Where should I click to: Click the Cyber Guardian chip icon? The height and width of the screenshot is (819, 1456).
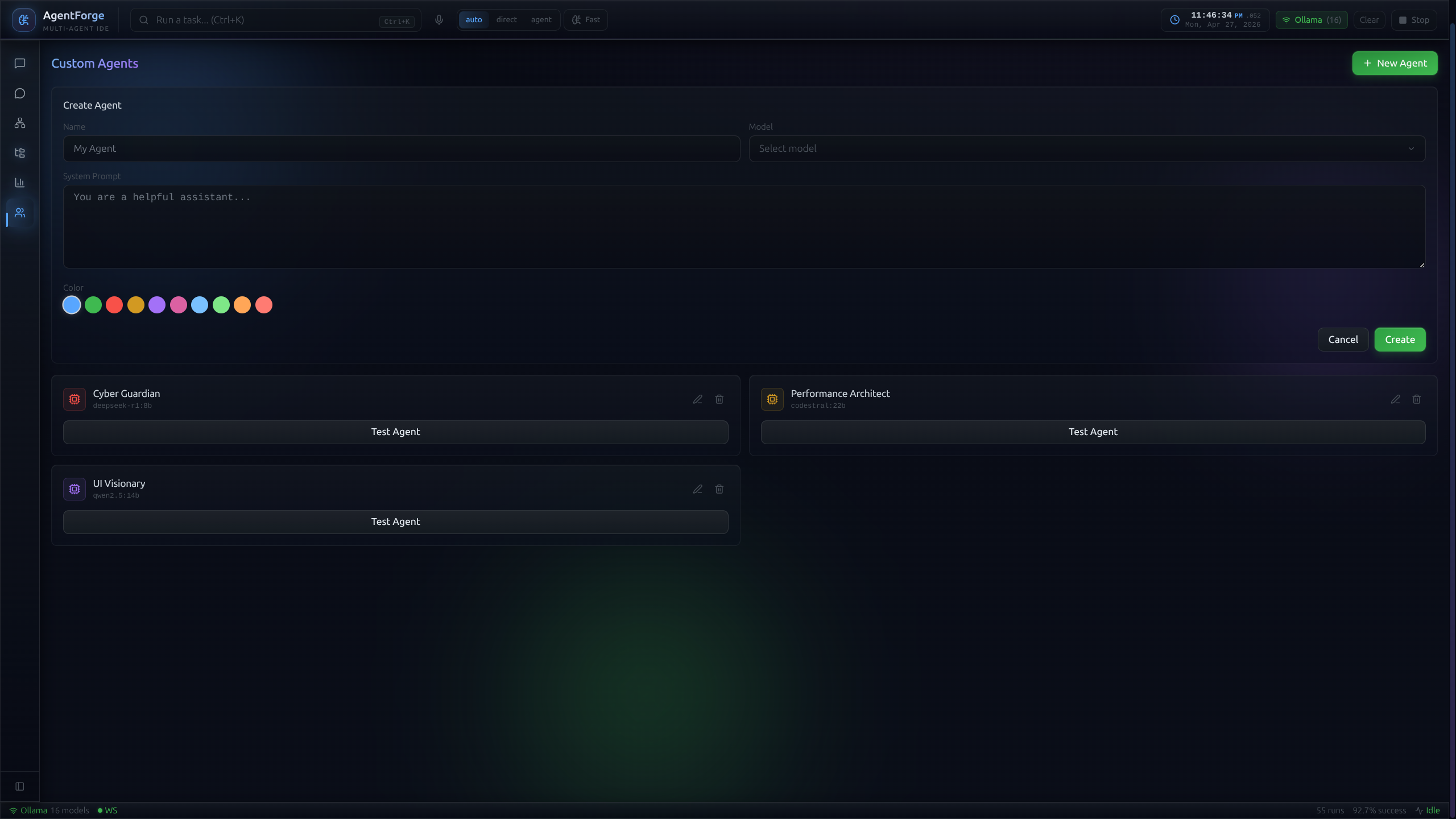(75, 399)
